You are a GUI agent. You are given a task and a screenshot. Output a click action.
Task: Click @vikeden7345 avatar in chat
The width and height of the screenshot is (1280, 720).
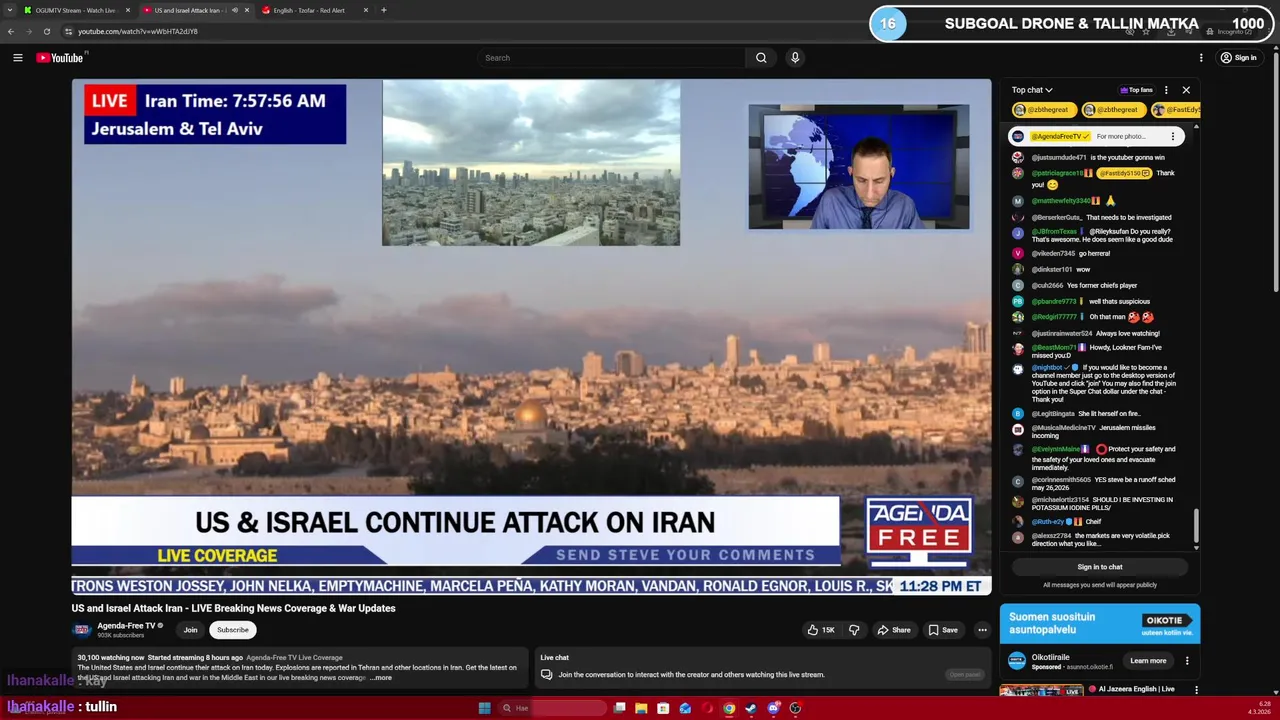click(x=1018, y=254)
